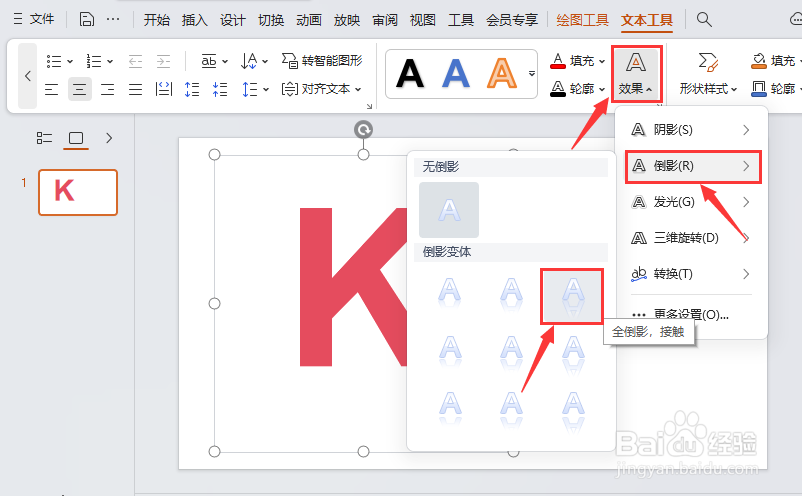Switch to the 绘图工具 tab
This screenshot has height=496, width=802.
[582, 20]
